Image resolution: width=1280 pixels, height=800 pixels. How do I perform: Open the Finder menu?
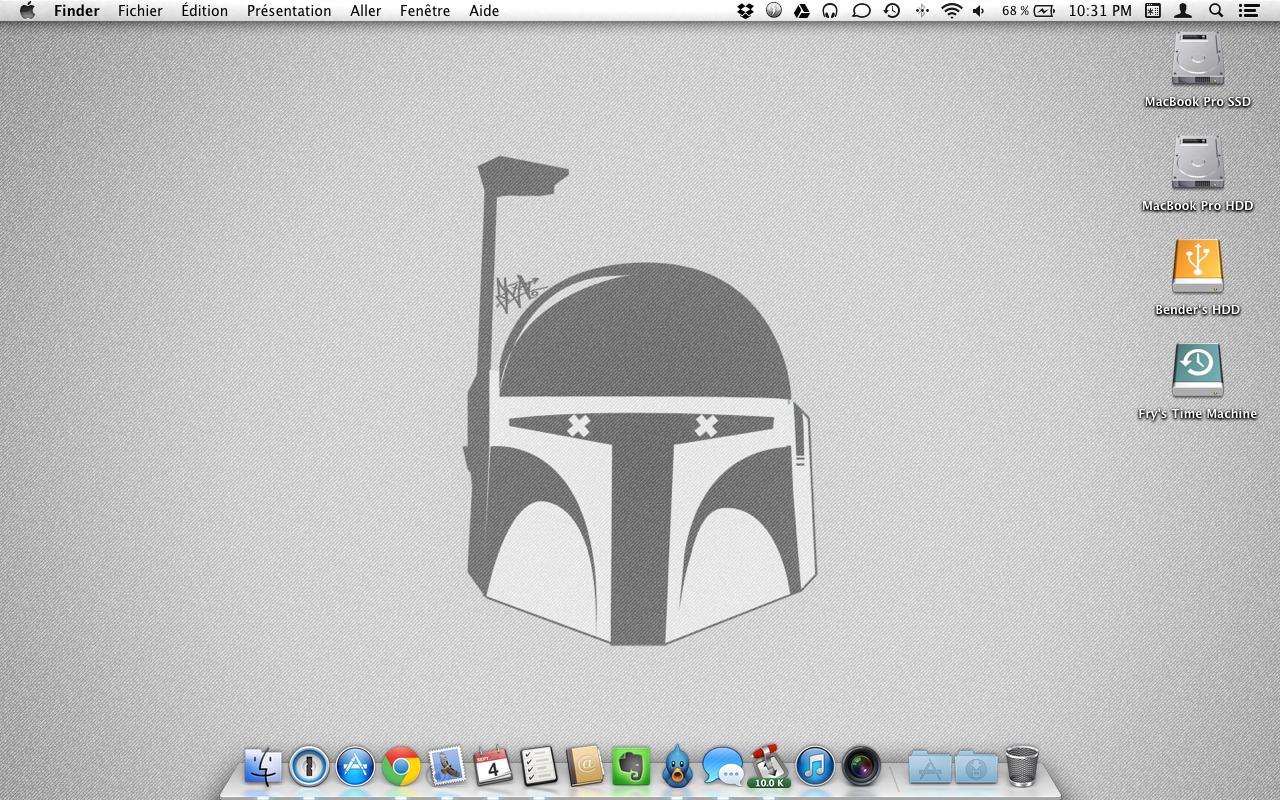pyautogui.click(x=77, y=11)
